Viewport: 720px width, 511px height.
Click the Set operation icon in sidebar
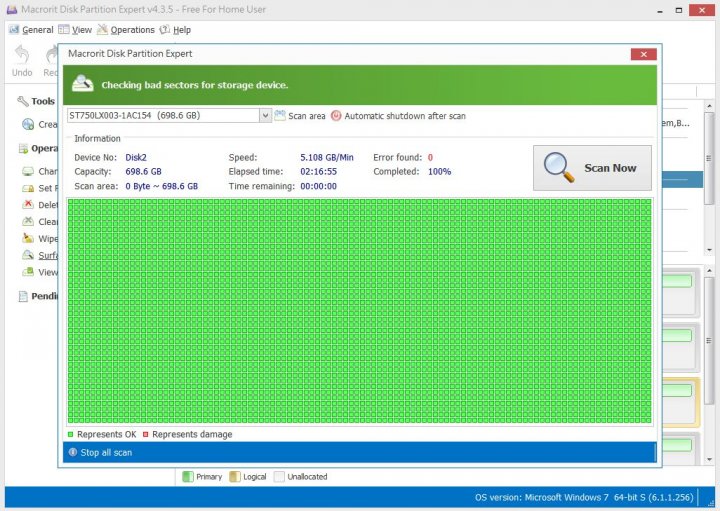coord(28,188)
